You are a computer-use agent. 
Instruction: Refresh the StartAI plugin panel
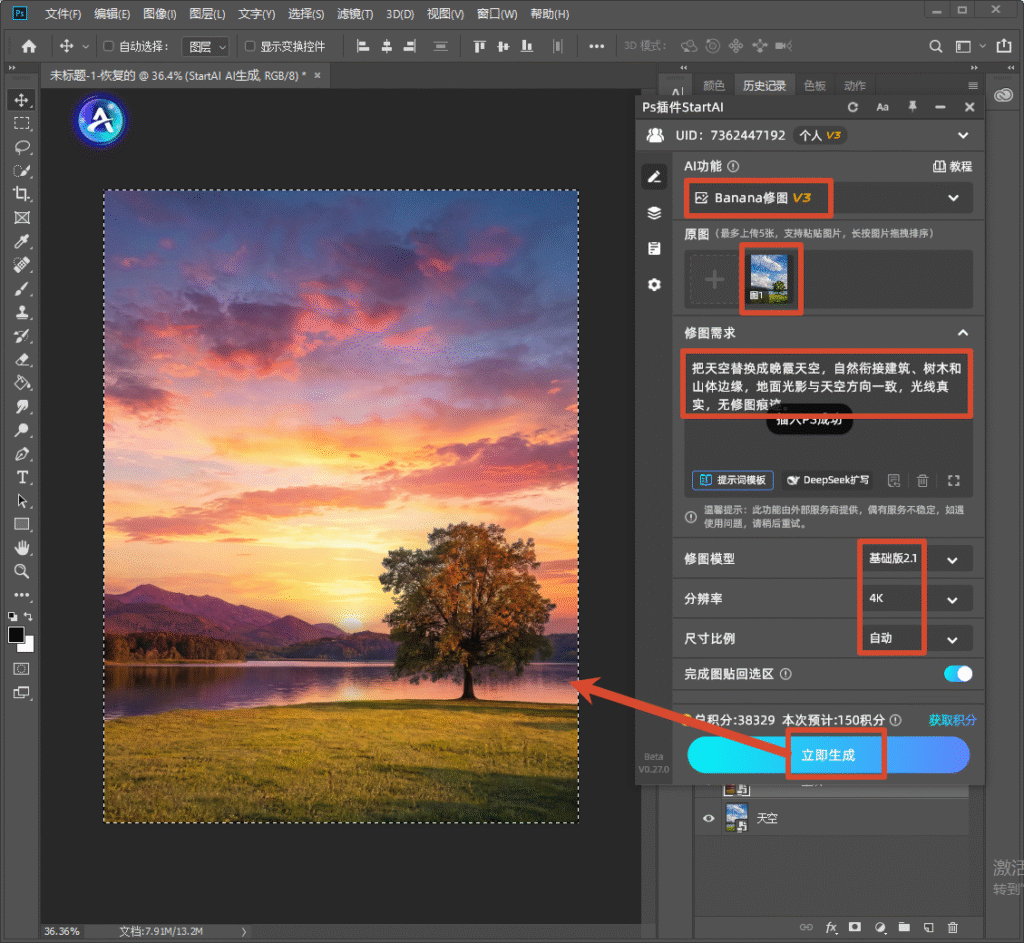coord(853,107)
